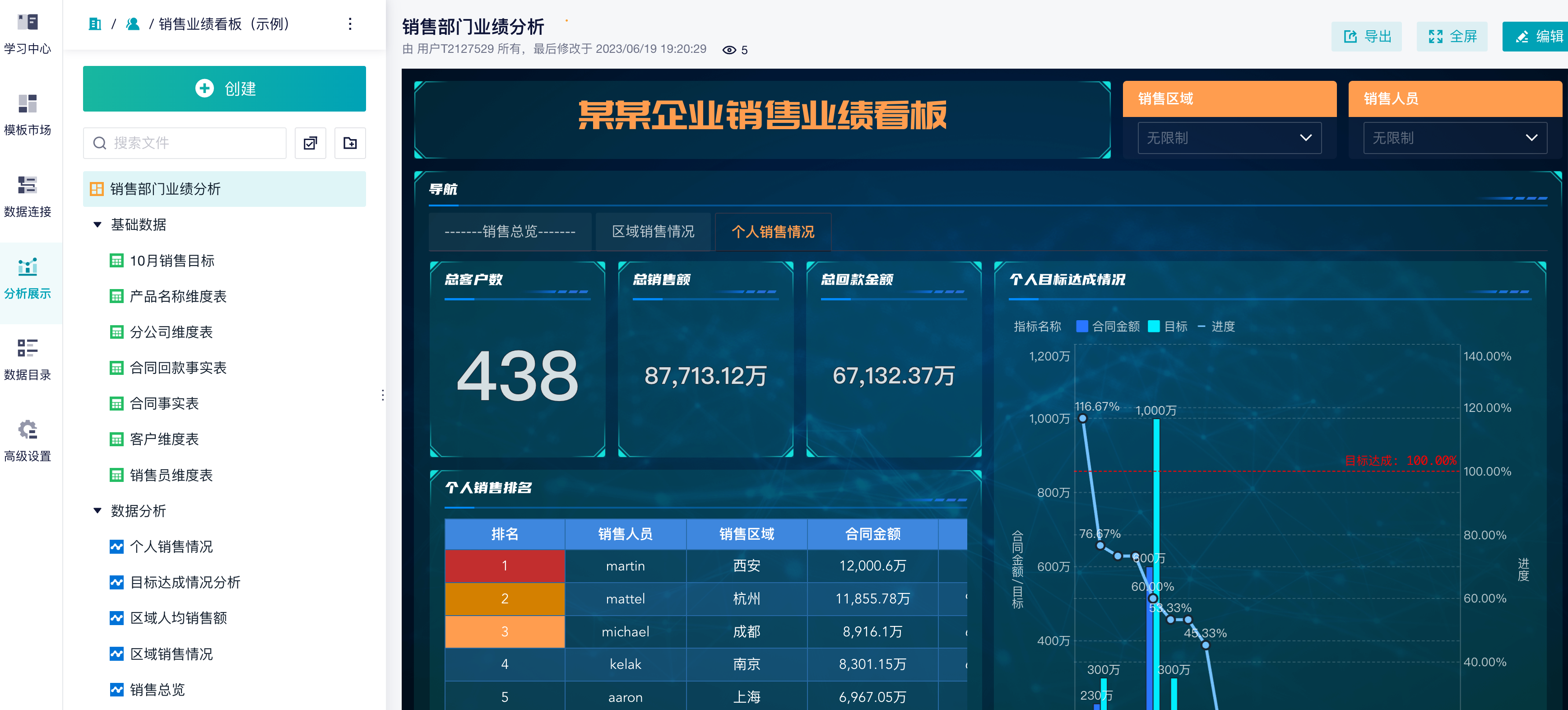Select the 销售总览 navigation tab
Viewport: 1568px width, 710px height.
click(510, 232)
